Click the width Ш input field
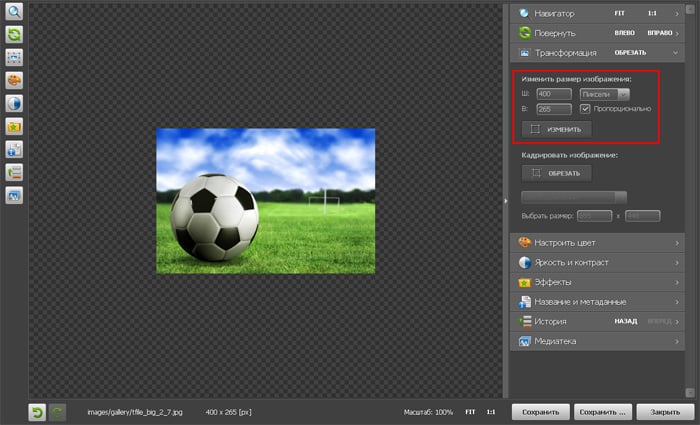700x425 pixels. (x=553, y=94)
